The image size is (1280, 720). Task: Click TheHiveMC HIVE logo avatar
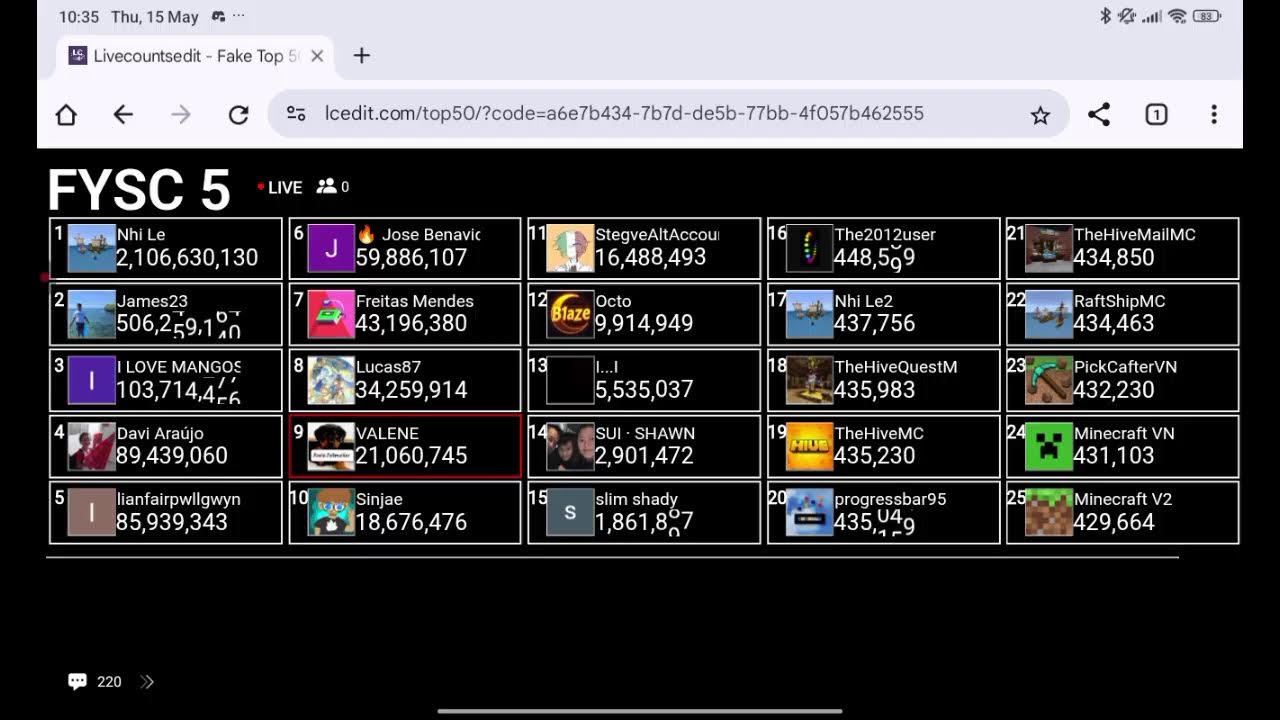810,447
